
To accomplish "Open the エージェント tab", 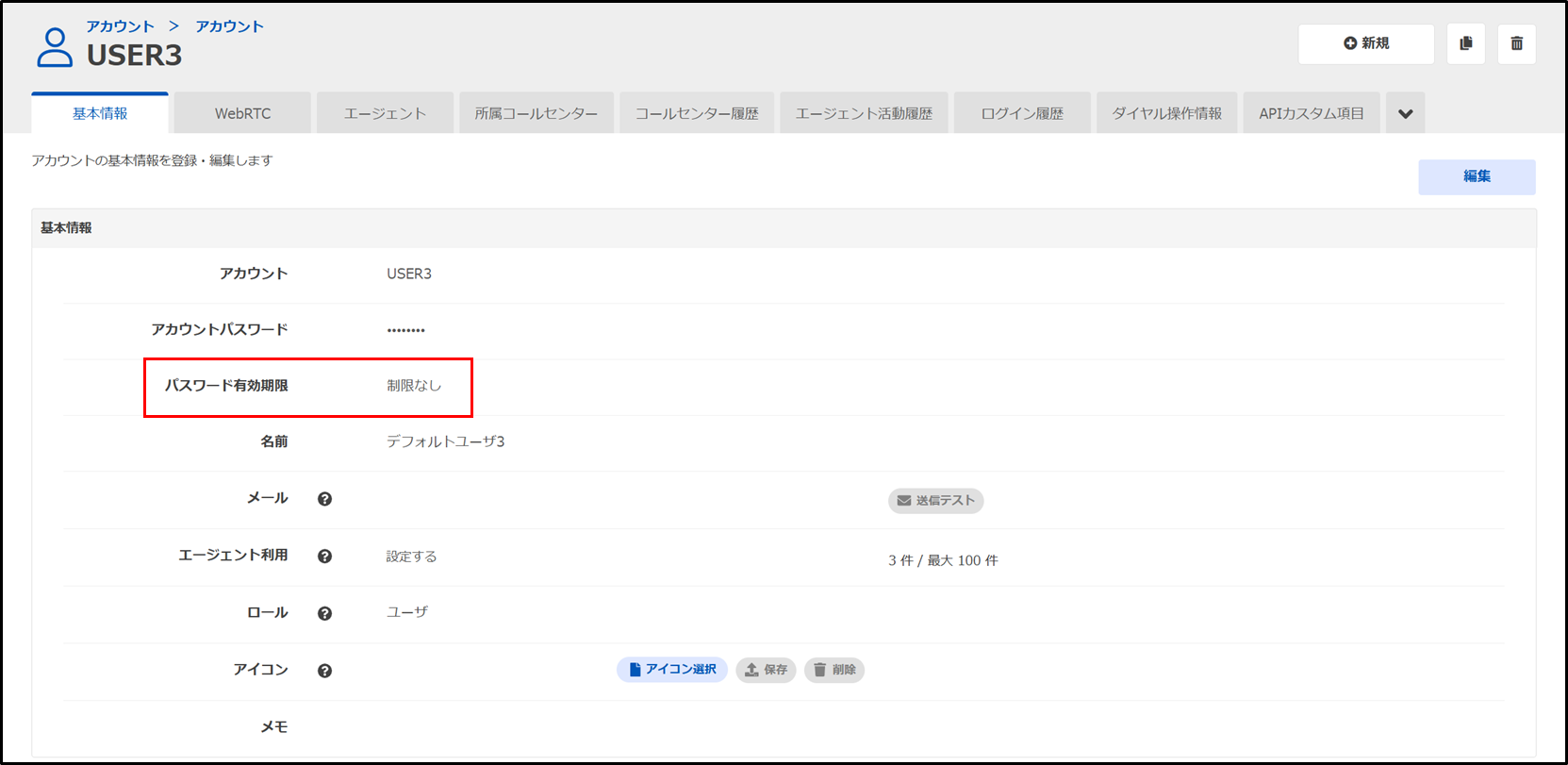I will (385, 114).
